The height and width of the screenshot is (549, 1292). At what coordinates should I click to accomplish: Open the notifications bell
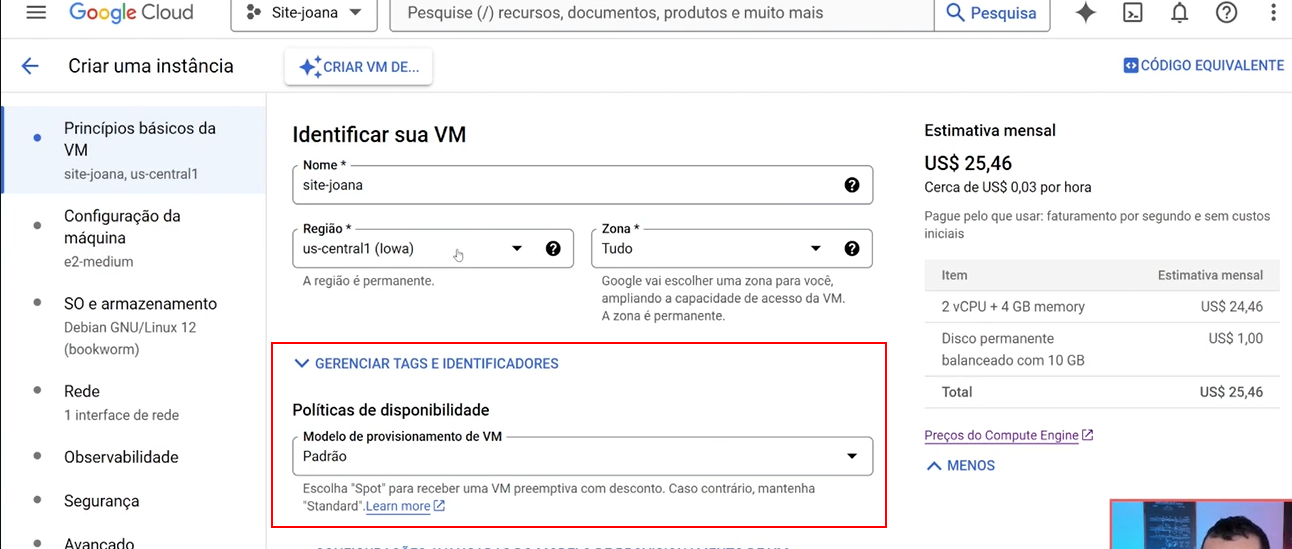pyautogui.click(x=1180, y=13)
